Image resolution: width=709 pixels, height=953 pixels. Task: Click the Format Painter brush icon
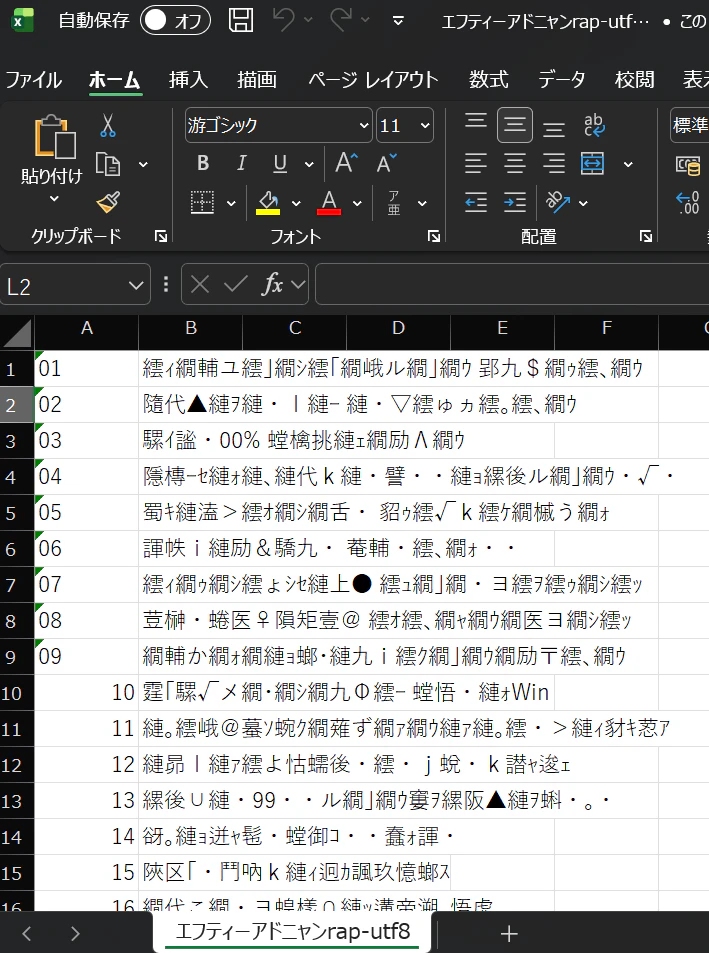point(108,202)
